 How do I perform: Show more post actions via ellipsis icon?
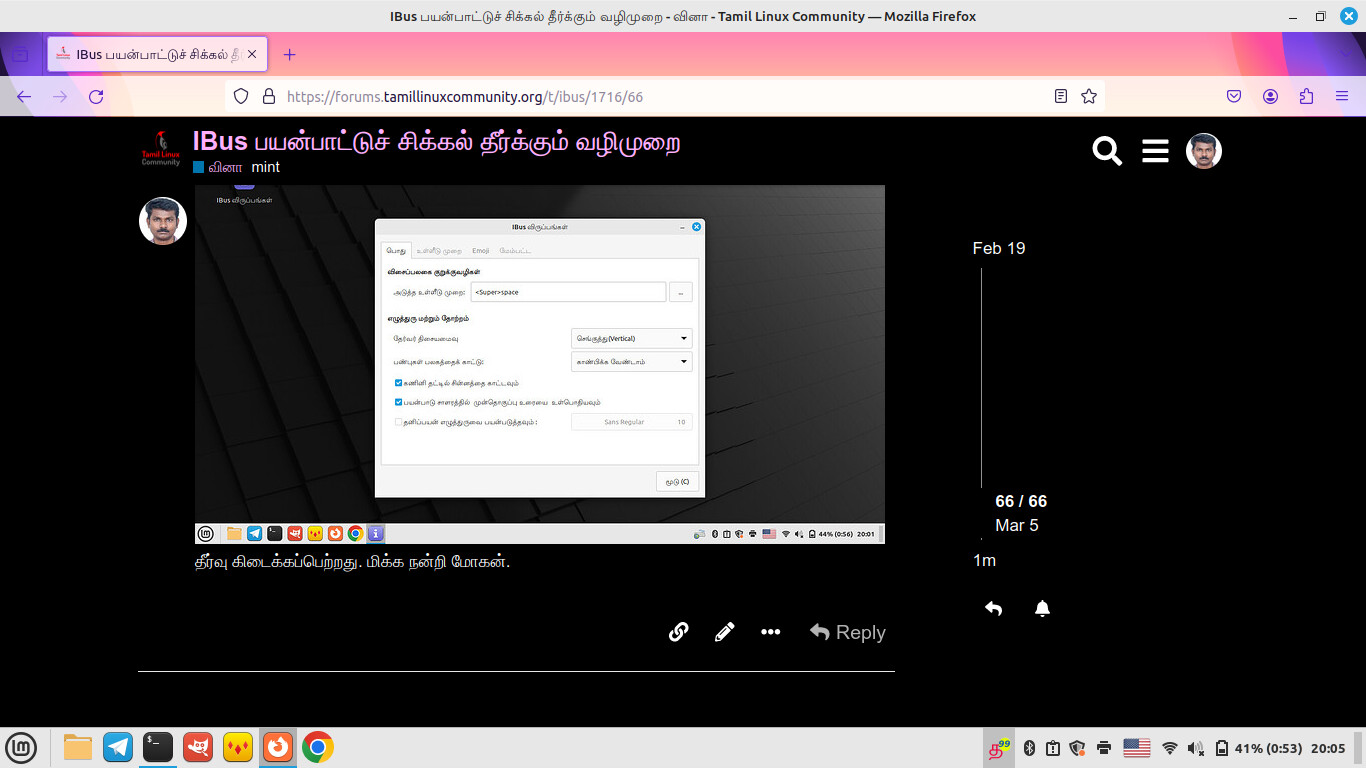770,632
